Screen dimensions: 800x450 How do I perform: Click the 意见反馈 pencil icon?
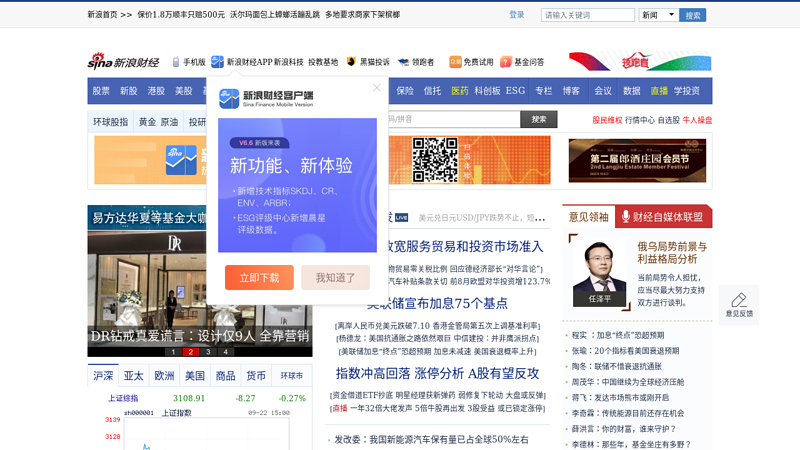739,300
